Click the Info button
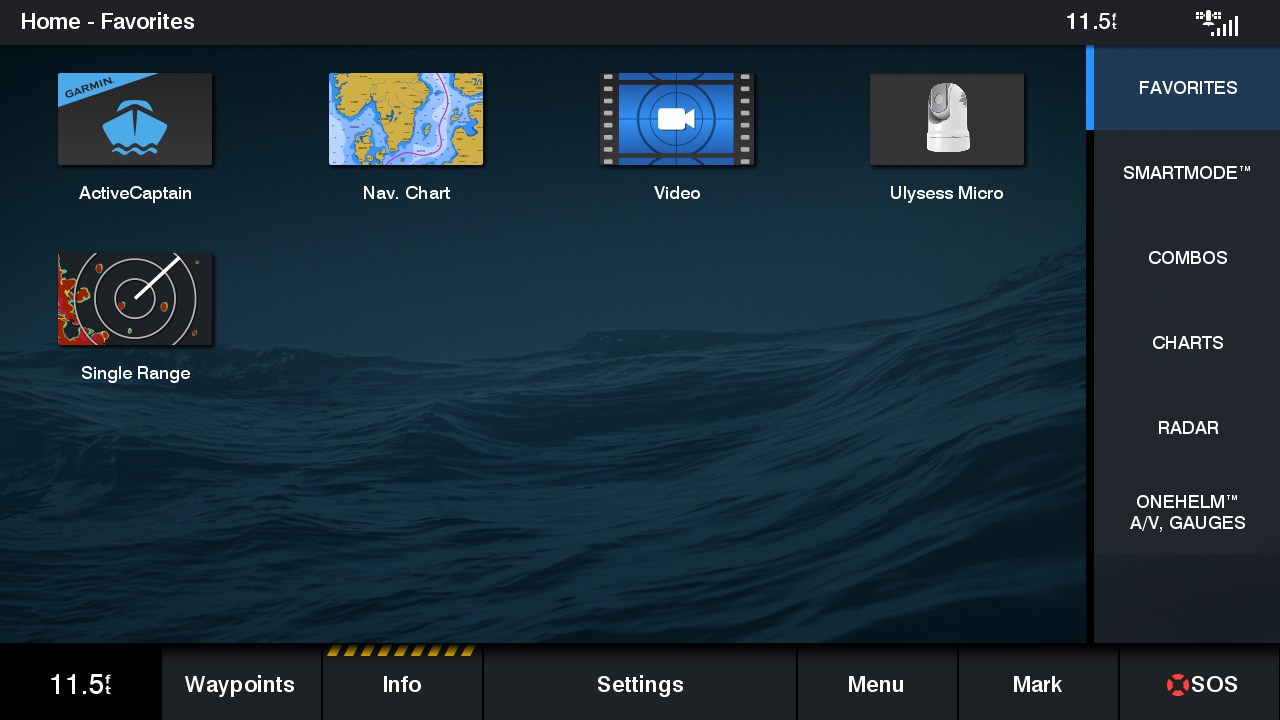This screenshot has width=1280, height=720. [402, 684]
